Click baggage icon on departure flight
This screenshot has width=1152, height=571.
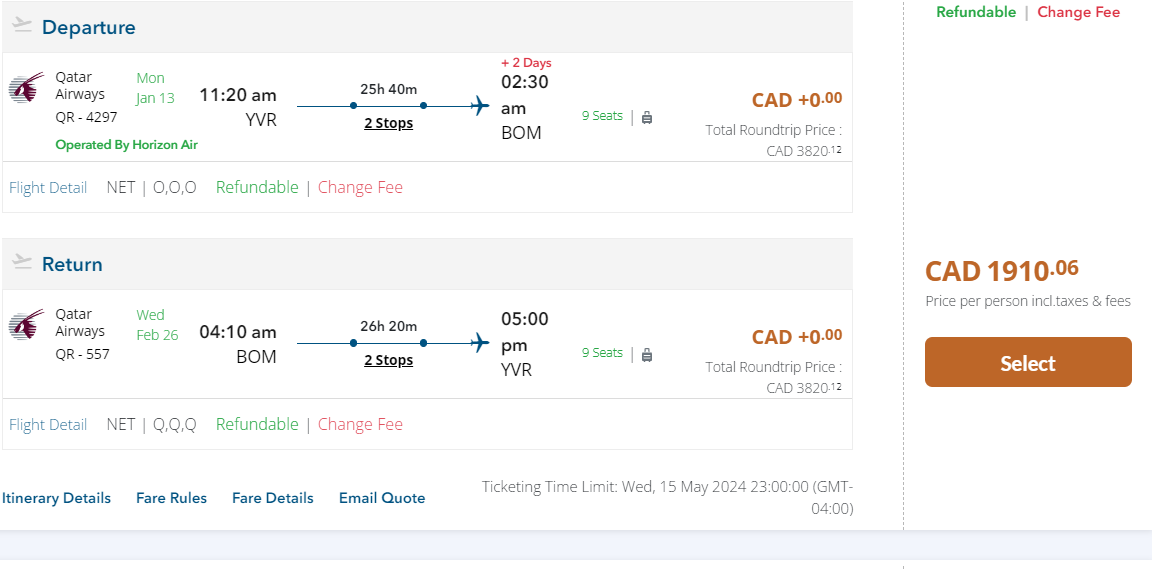click(647, 117)
